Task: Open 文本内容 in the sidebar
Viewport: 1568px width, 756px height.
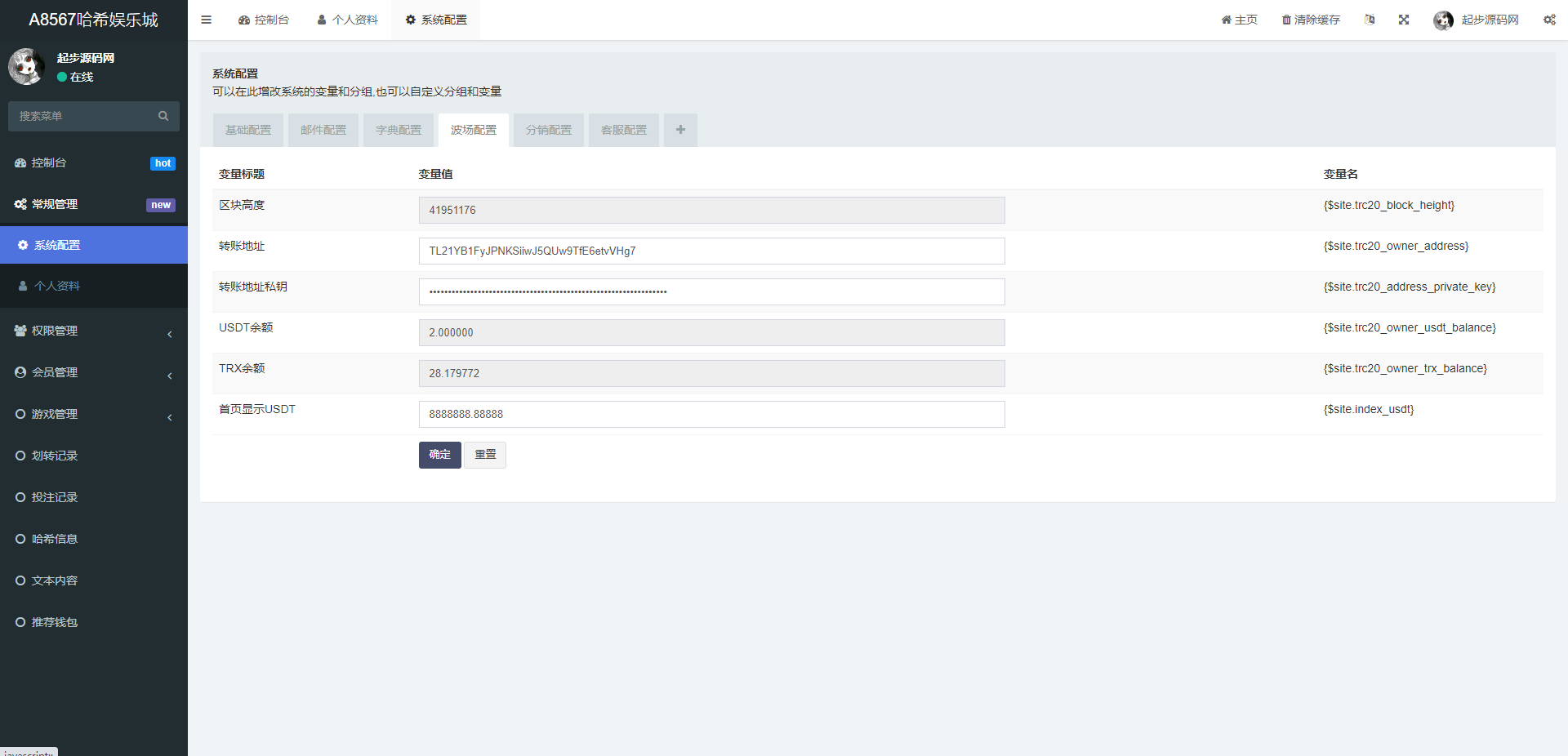Action: (x=94, y=580)
